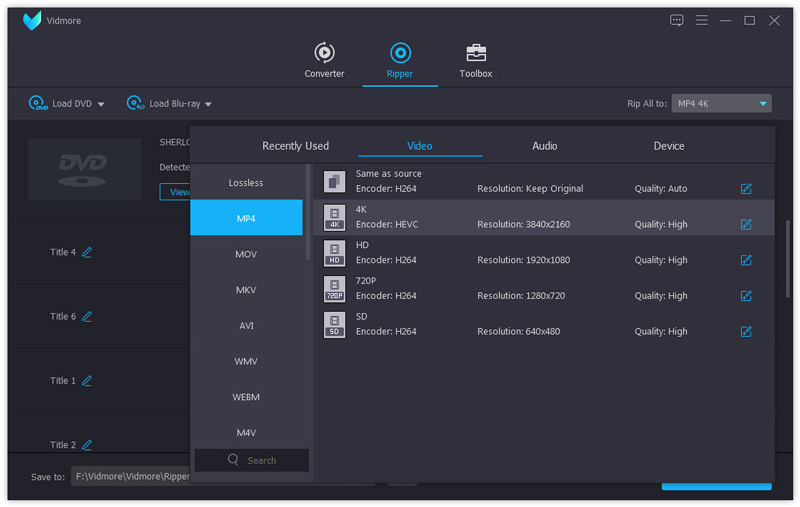Select the MKV format
The height and width of the screenshot is (507, 800).
pos(246,290)
